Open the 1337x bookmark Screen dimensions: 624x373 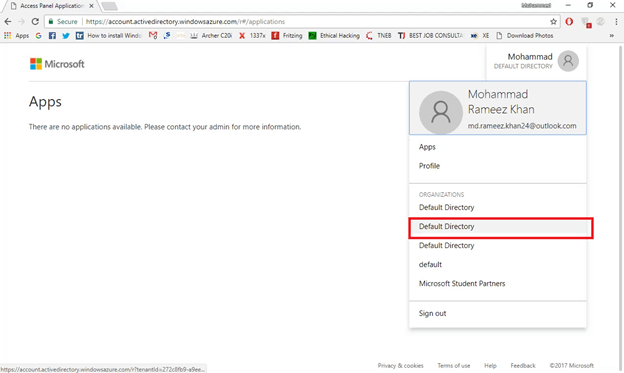252,35
